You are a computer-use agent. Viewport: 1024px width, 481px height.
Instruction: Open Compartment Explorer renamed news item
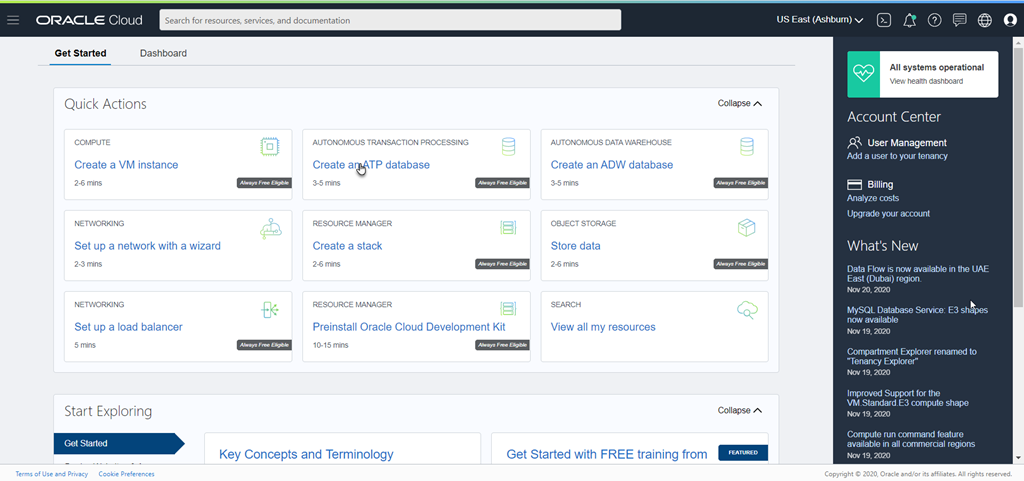[x=912, y=356]
